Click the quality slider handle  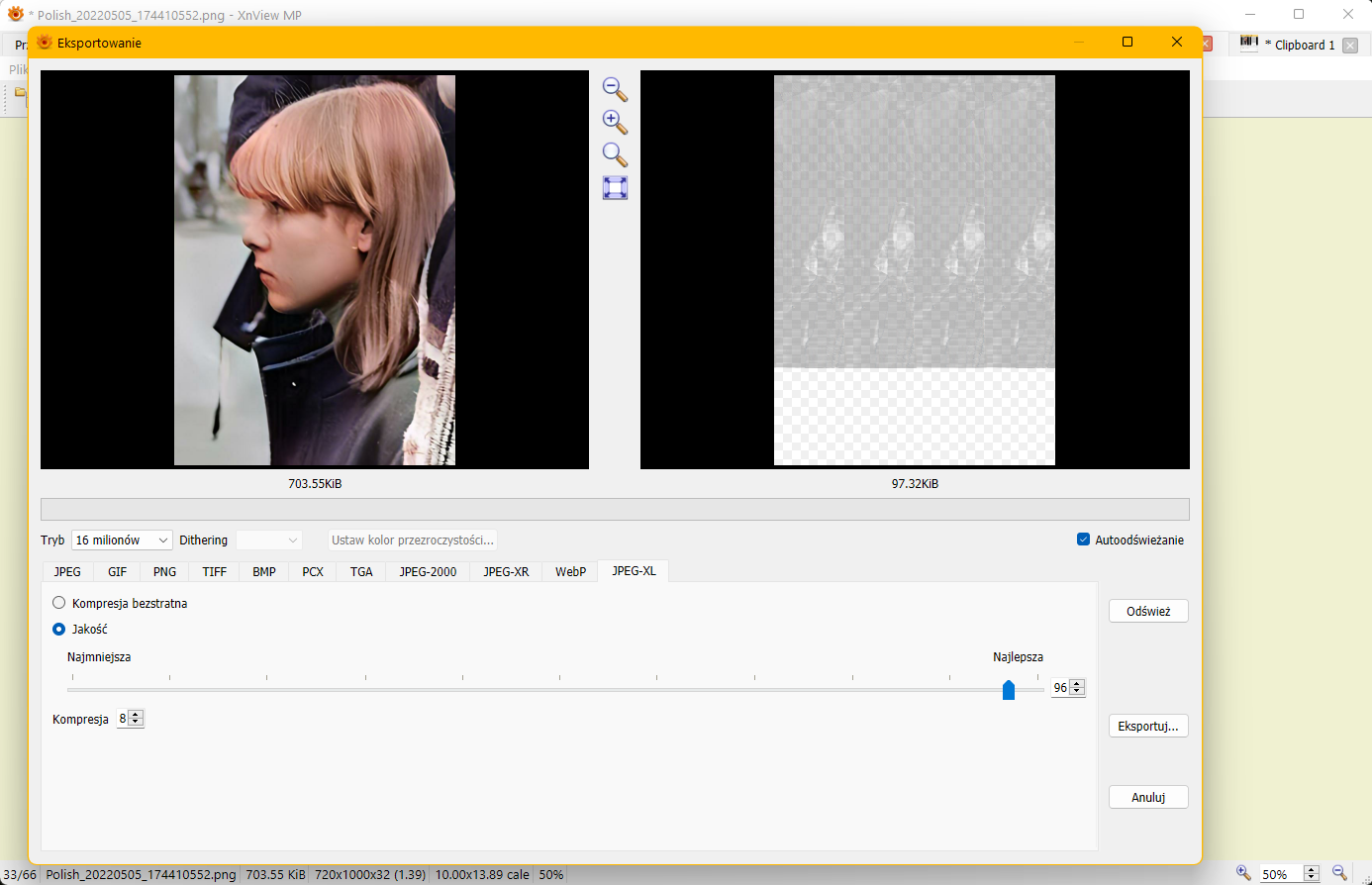pyautogui.click(x=1008, y=689)
